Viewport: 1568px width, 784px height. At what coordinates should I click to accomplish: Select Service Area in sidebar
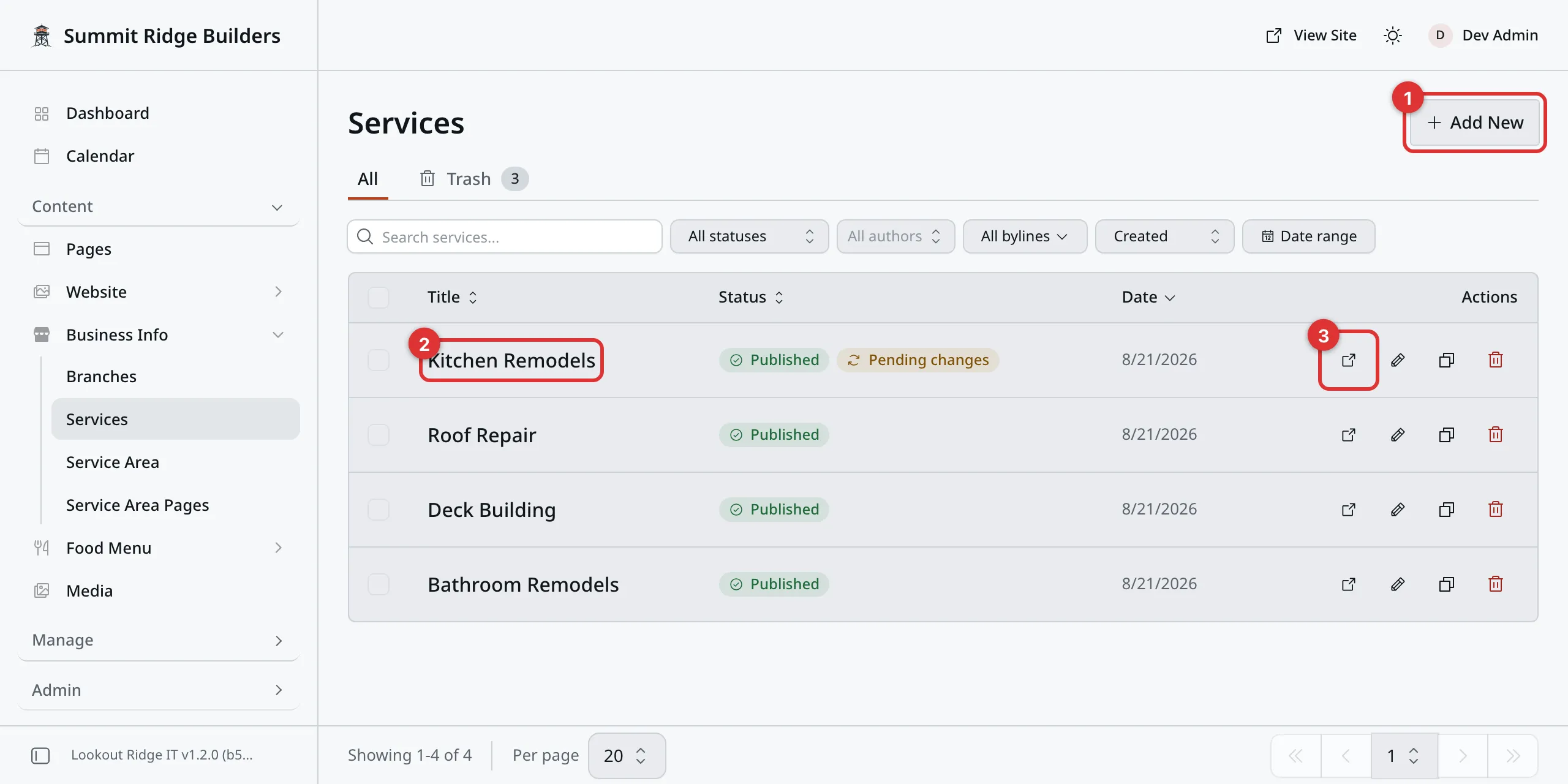click(176, 462)
